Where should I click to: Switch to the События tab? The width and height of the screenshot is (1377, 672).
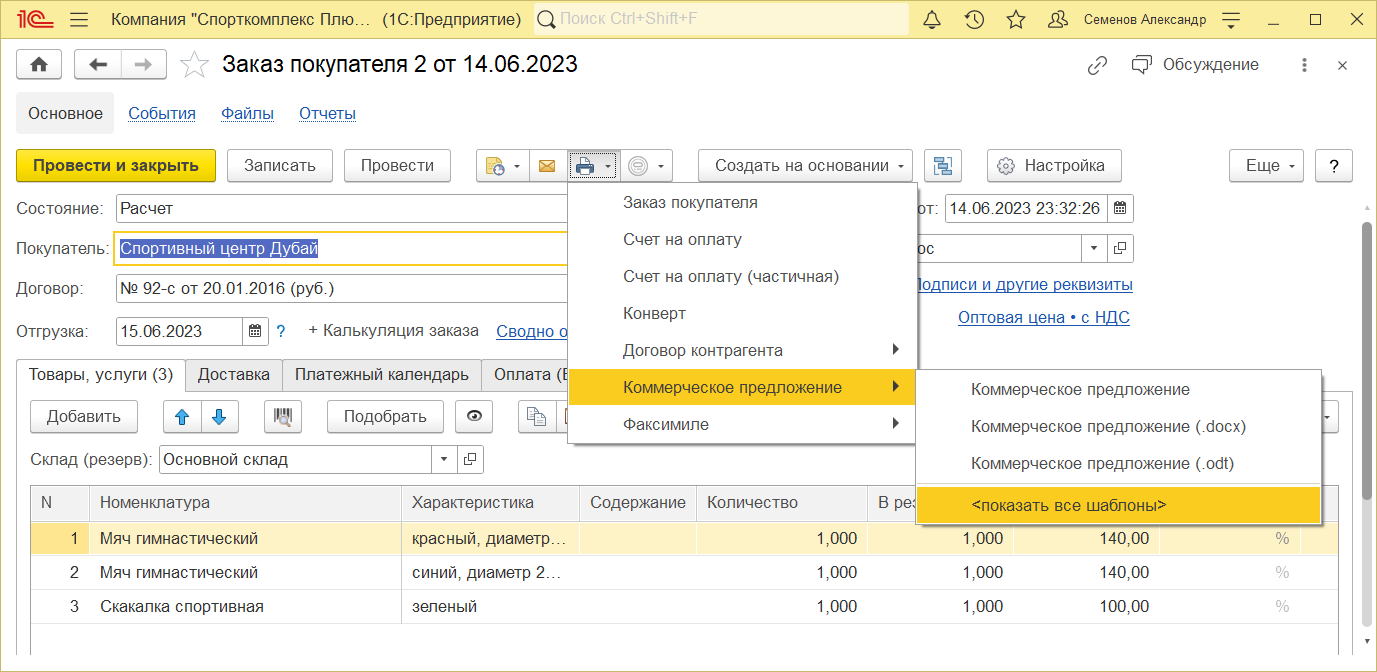(162, 114)
